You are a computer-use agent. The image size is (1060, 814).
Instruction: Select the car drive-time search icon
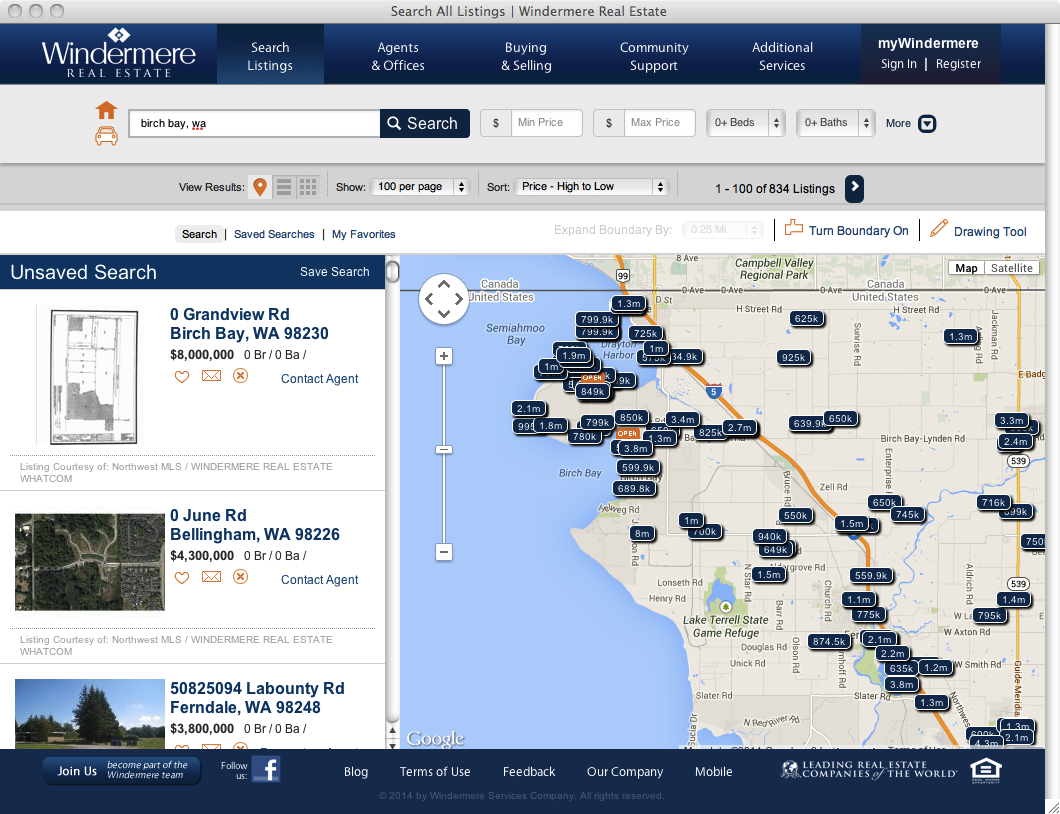pos(106,136)
